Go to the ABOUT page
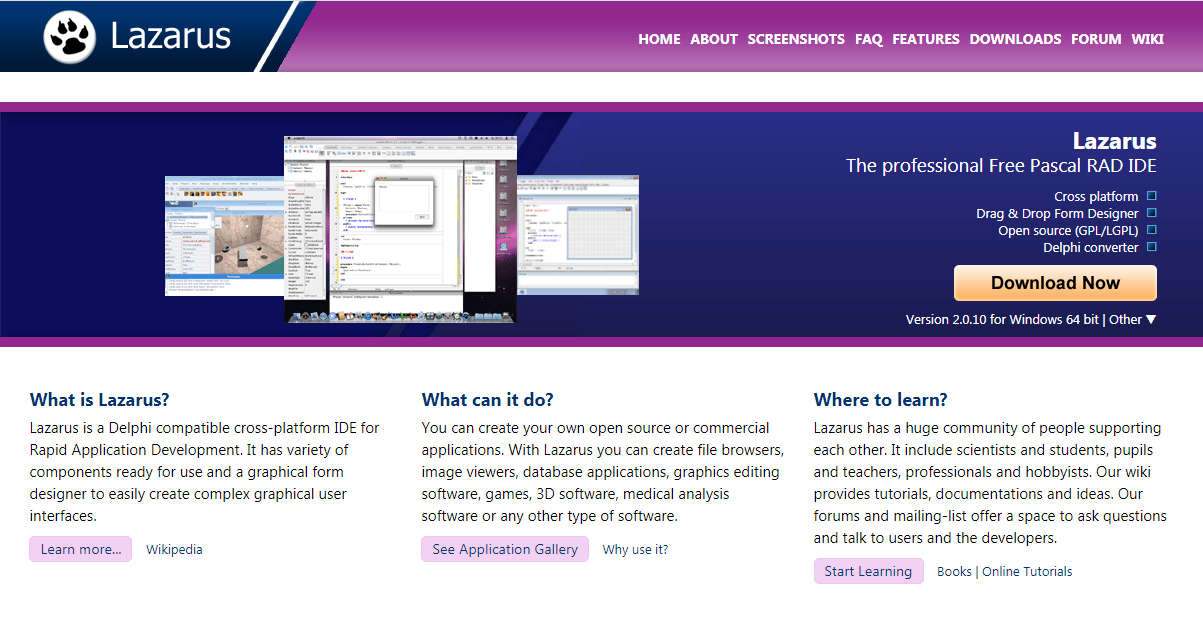1203x617 pixels. pyautogui.click(x=714, y=39)
